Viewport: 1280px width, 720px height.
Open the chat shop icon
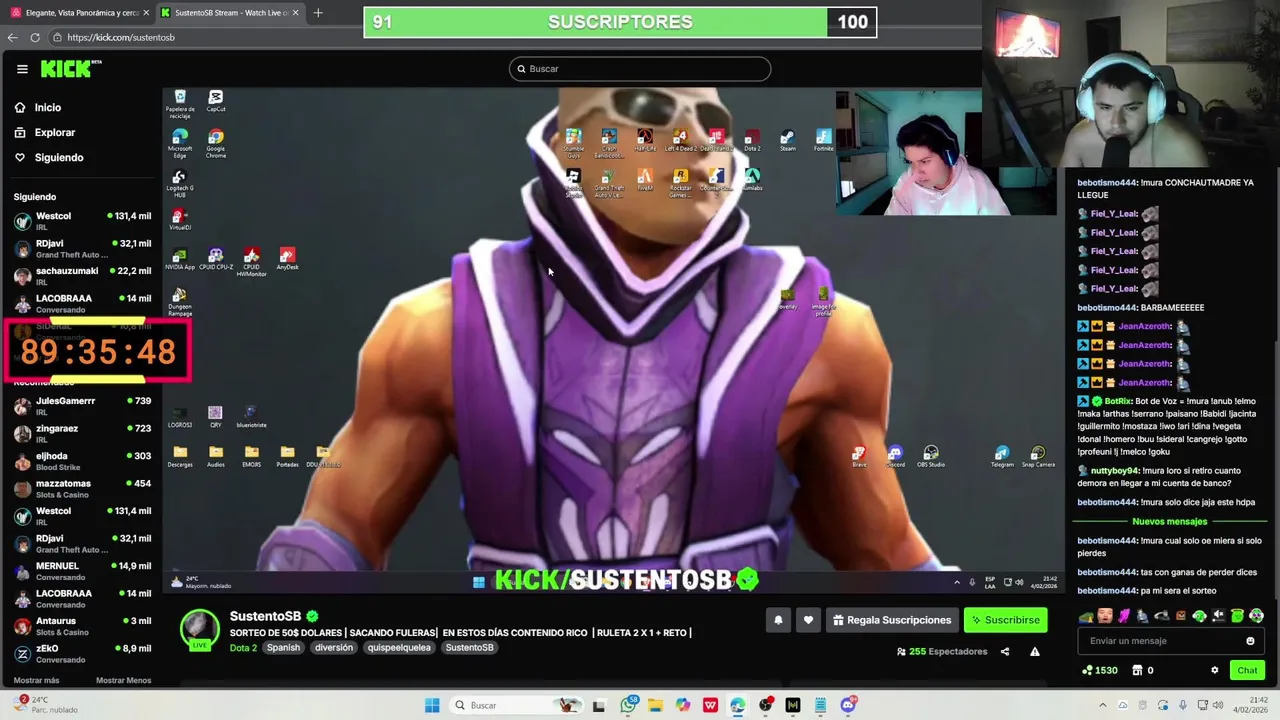pos(1136,670)
